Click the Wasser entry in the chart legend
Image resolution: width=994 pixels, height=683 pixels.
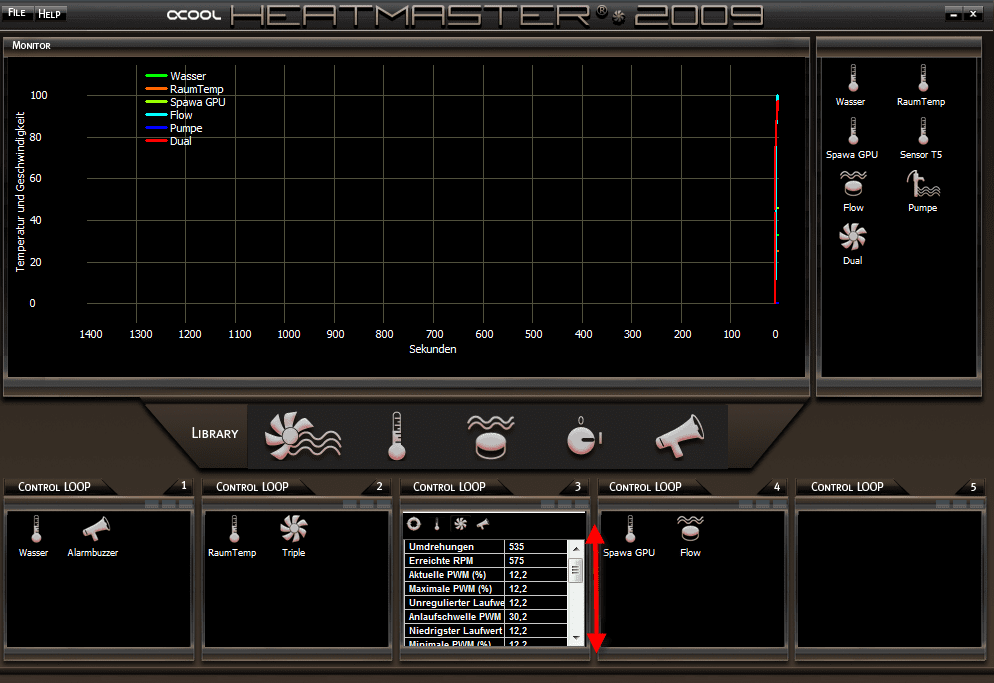coord(176,76)
